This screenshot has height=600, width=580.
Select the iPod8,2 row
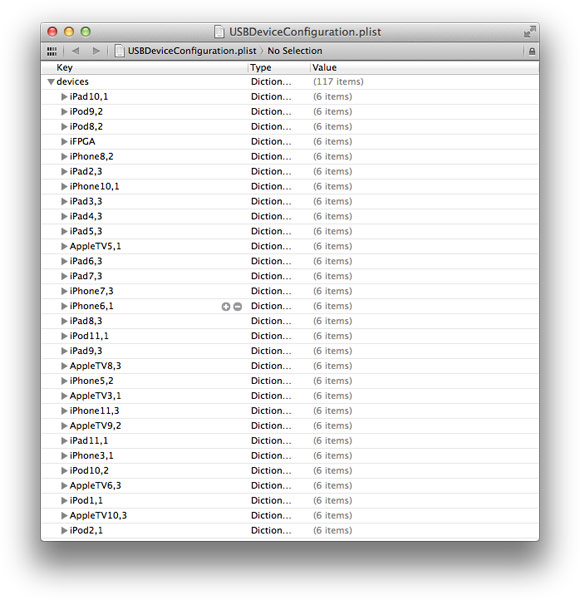click(290, 127)
